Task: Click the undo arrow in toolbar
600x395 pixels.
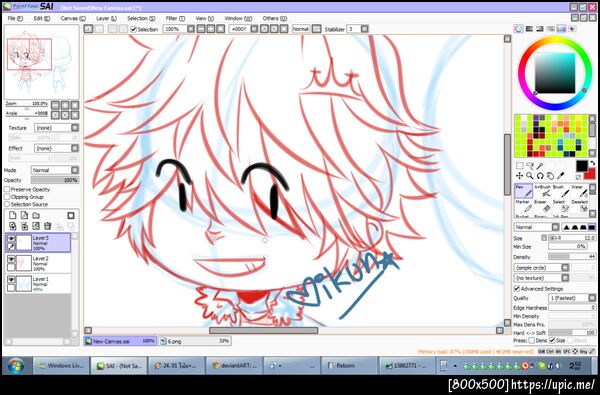Action: 88,29
